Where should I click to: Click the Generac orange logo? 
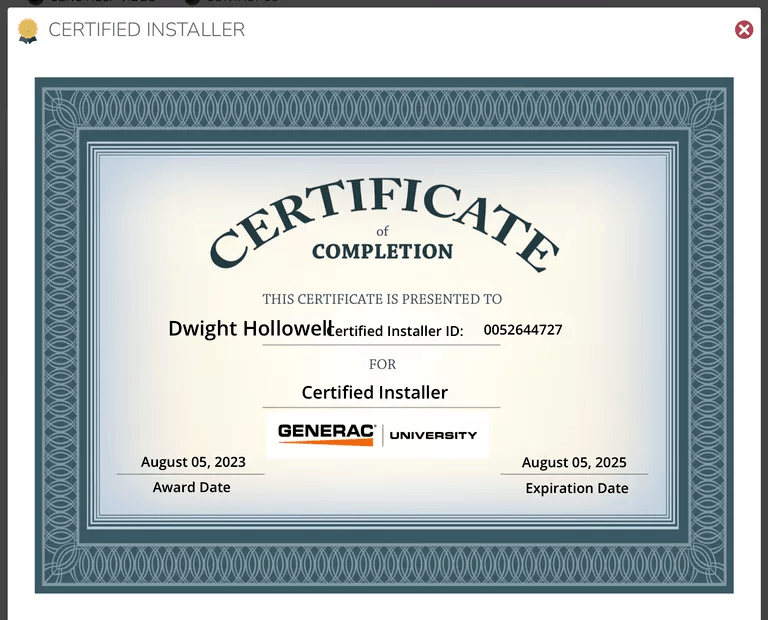coord(326,435)
